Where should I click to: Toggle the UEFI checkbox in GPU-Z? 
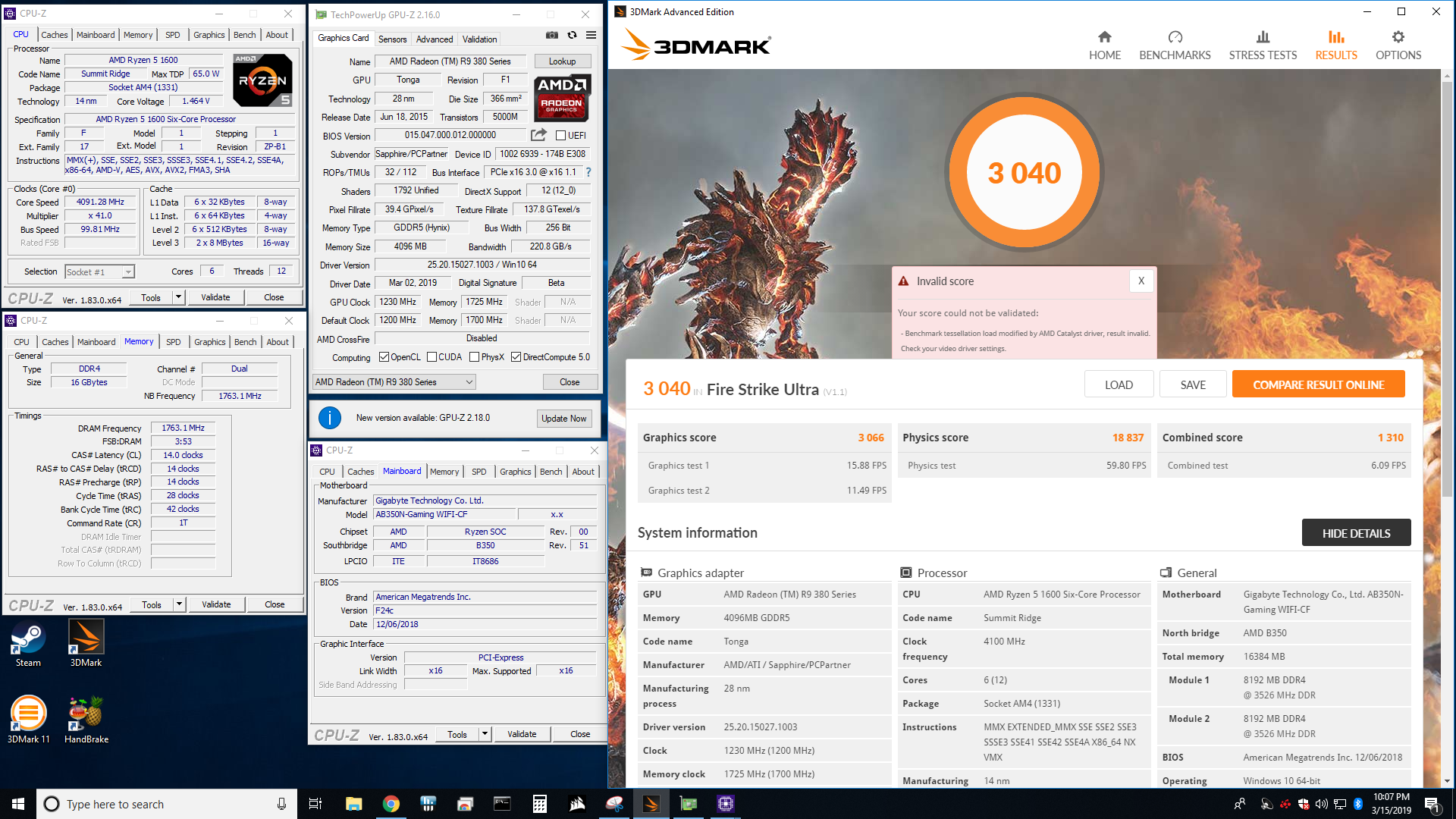tap(560, 136)
